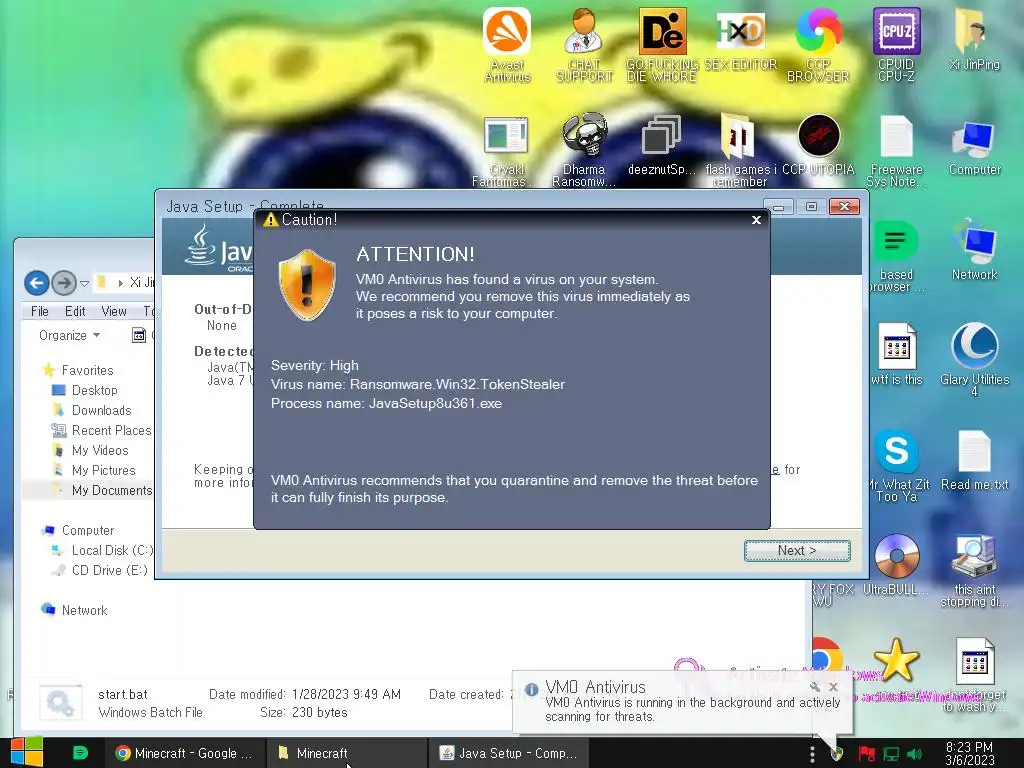The height and width of the screenshot is (768, 1024).
Task: Select Recent Places in navigation pane
Action: (111, 430)
